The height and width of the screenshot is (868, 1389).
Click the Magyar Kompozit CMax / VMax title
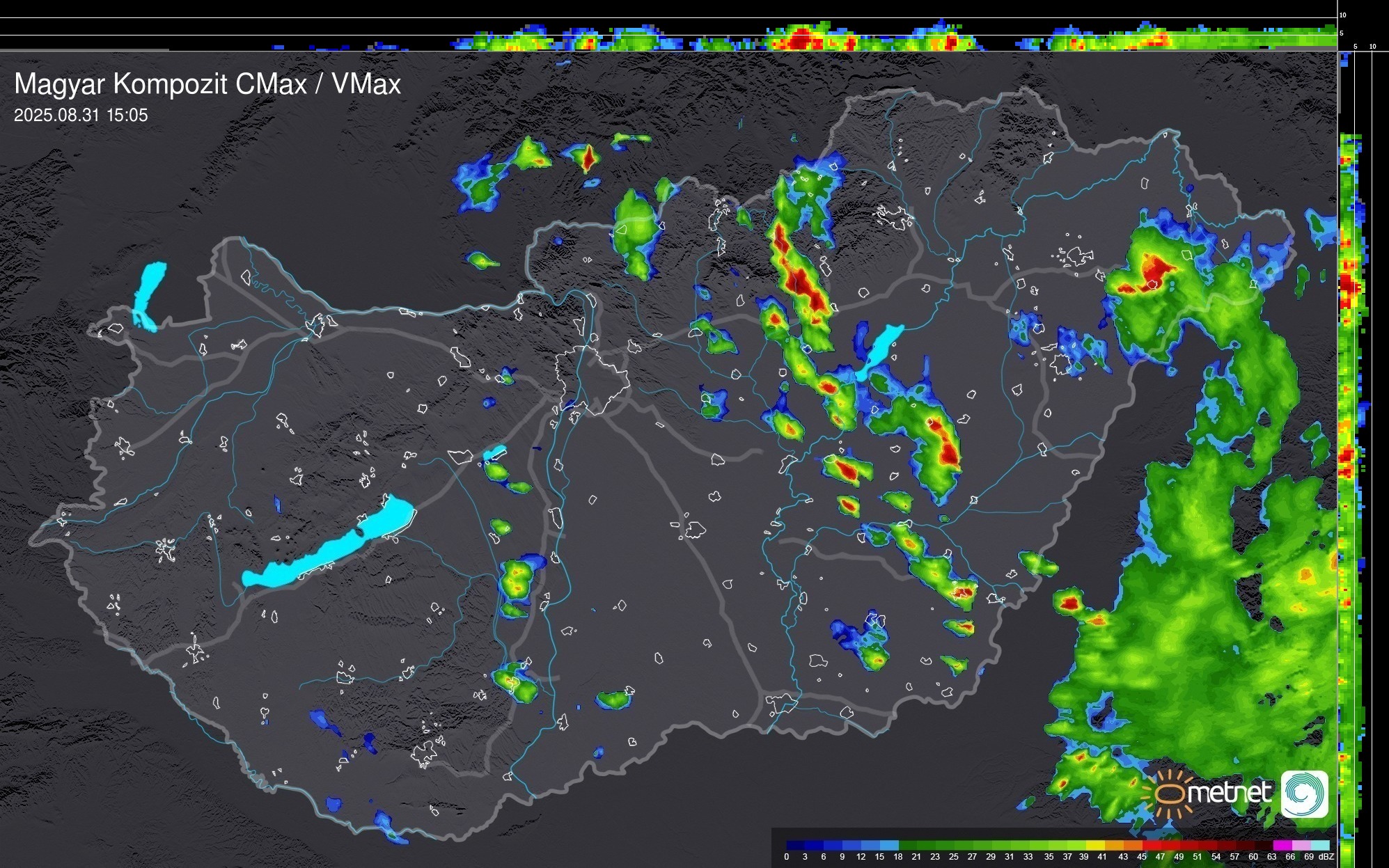click(207, 84)
